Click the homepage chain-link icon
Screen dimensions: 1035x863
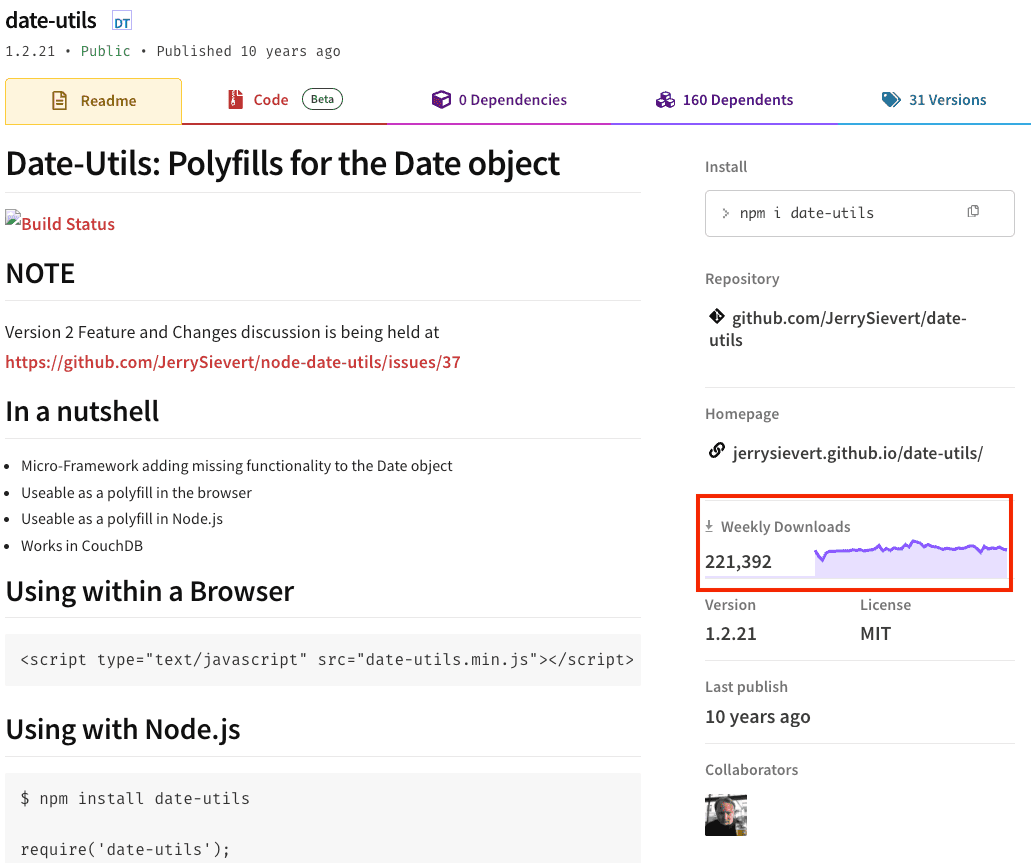[716, 452]
